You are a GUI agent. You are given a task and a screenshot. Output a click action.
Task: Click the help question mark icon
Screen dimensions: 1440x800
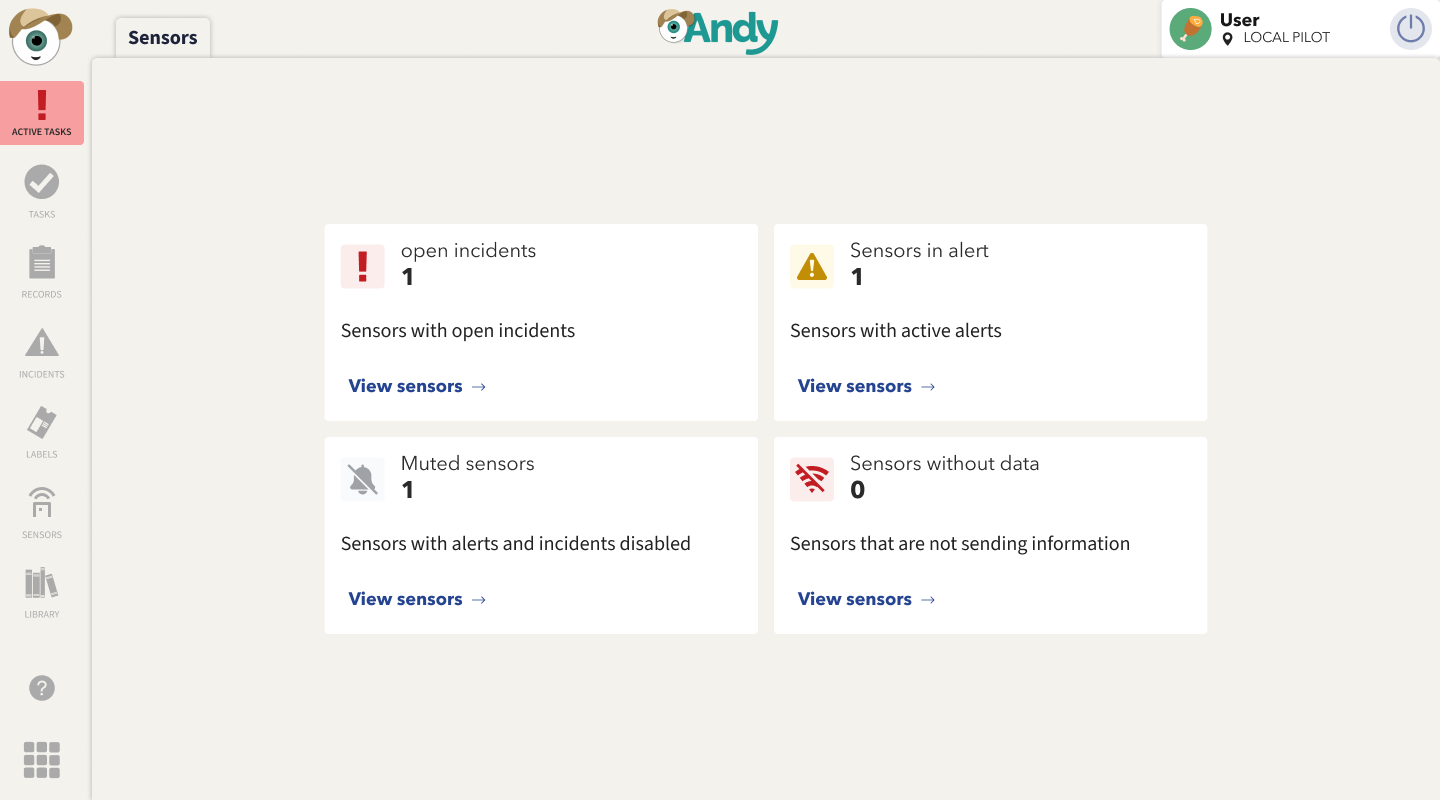click(x=42, y=688)
